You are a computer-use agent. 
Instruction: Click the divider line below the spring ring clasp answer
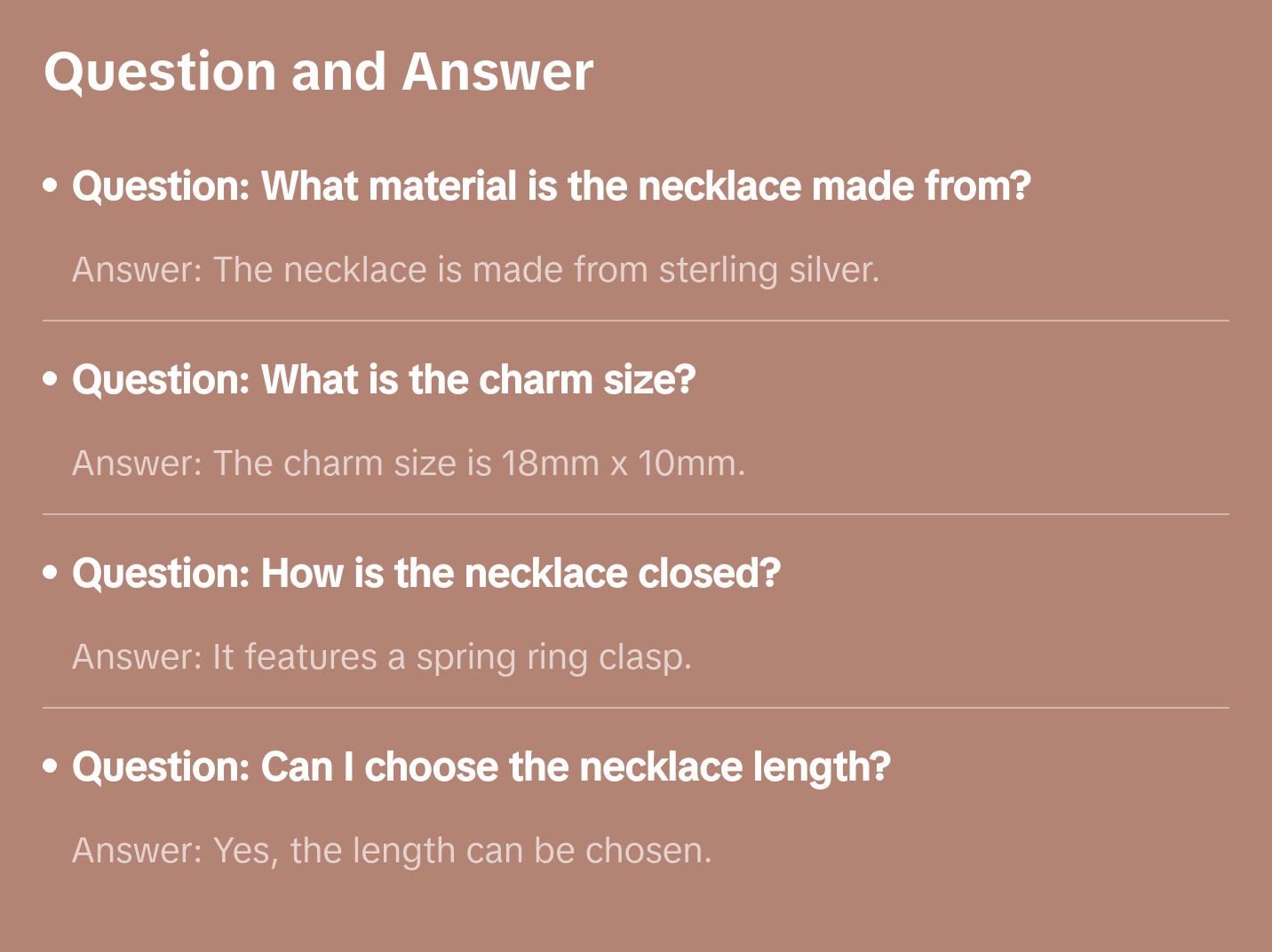coord(636,708)
